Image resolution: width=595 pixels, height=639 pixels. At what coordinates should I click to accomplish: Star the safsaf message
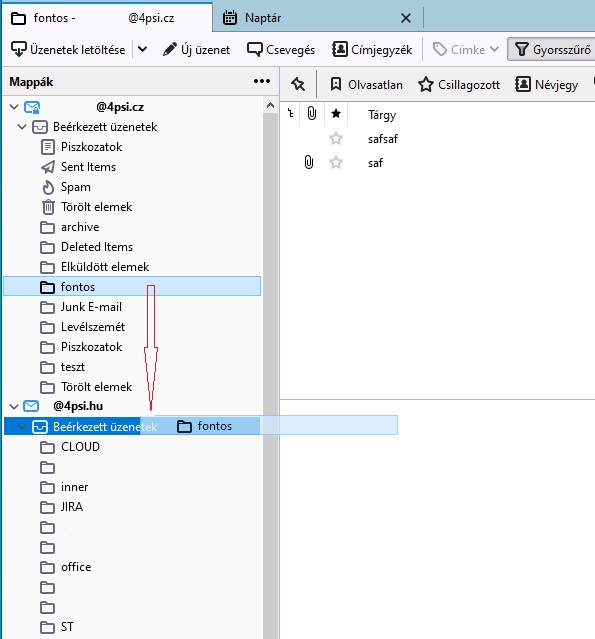click(336, 139)
